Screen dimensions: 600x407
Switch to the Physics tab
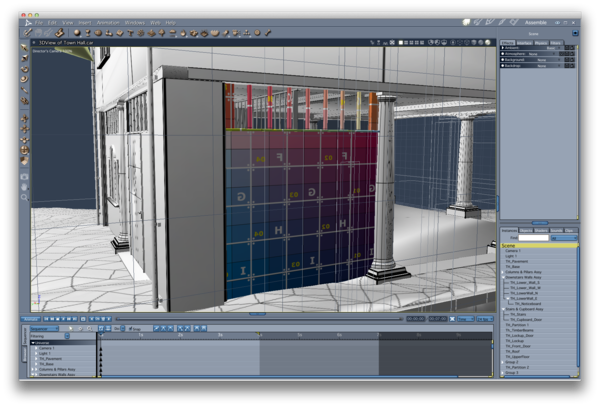click(x=541, y=43)
